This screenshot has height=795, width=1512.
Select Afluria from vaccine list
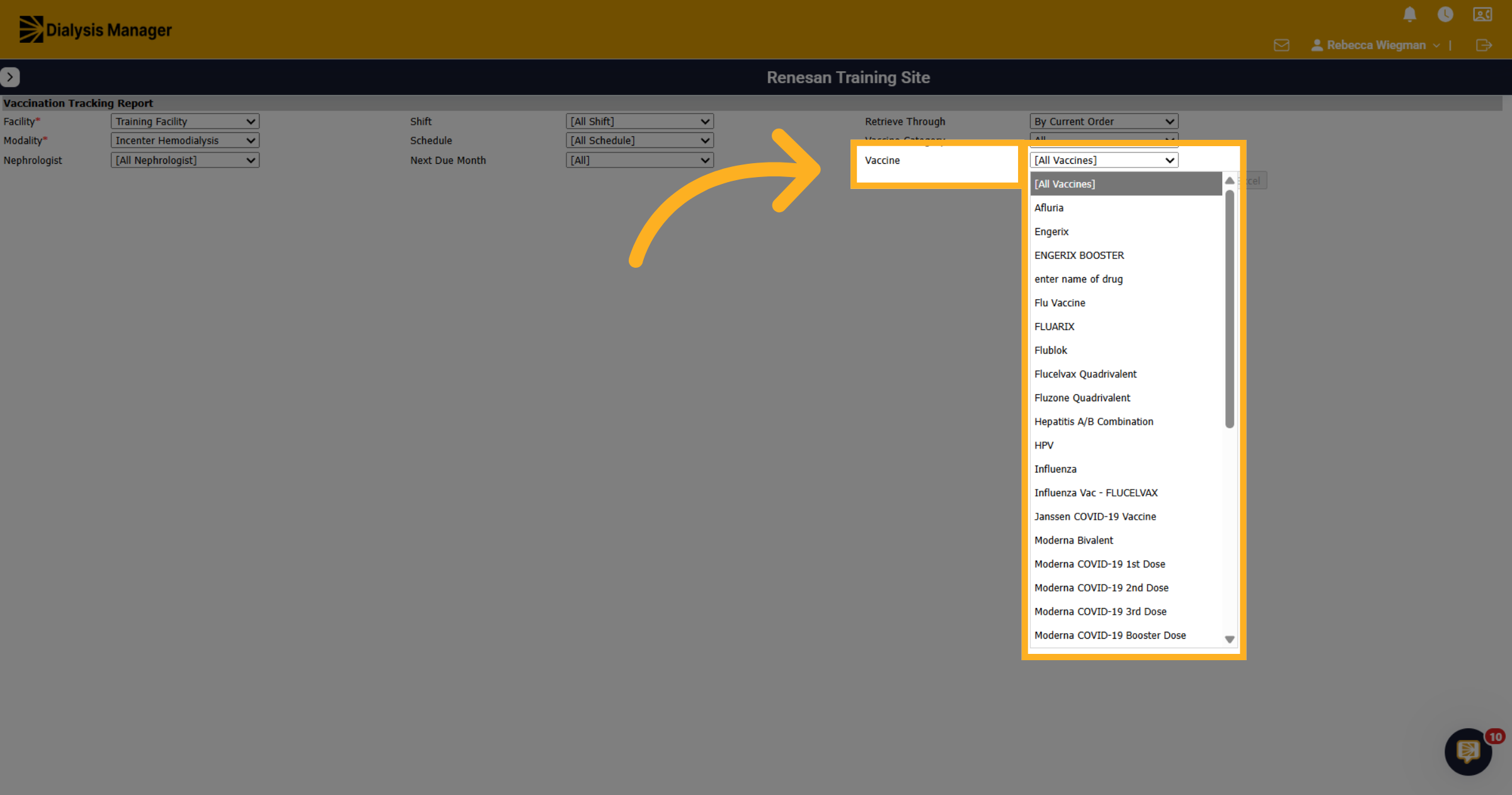click(x=1126, y=208)
